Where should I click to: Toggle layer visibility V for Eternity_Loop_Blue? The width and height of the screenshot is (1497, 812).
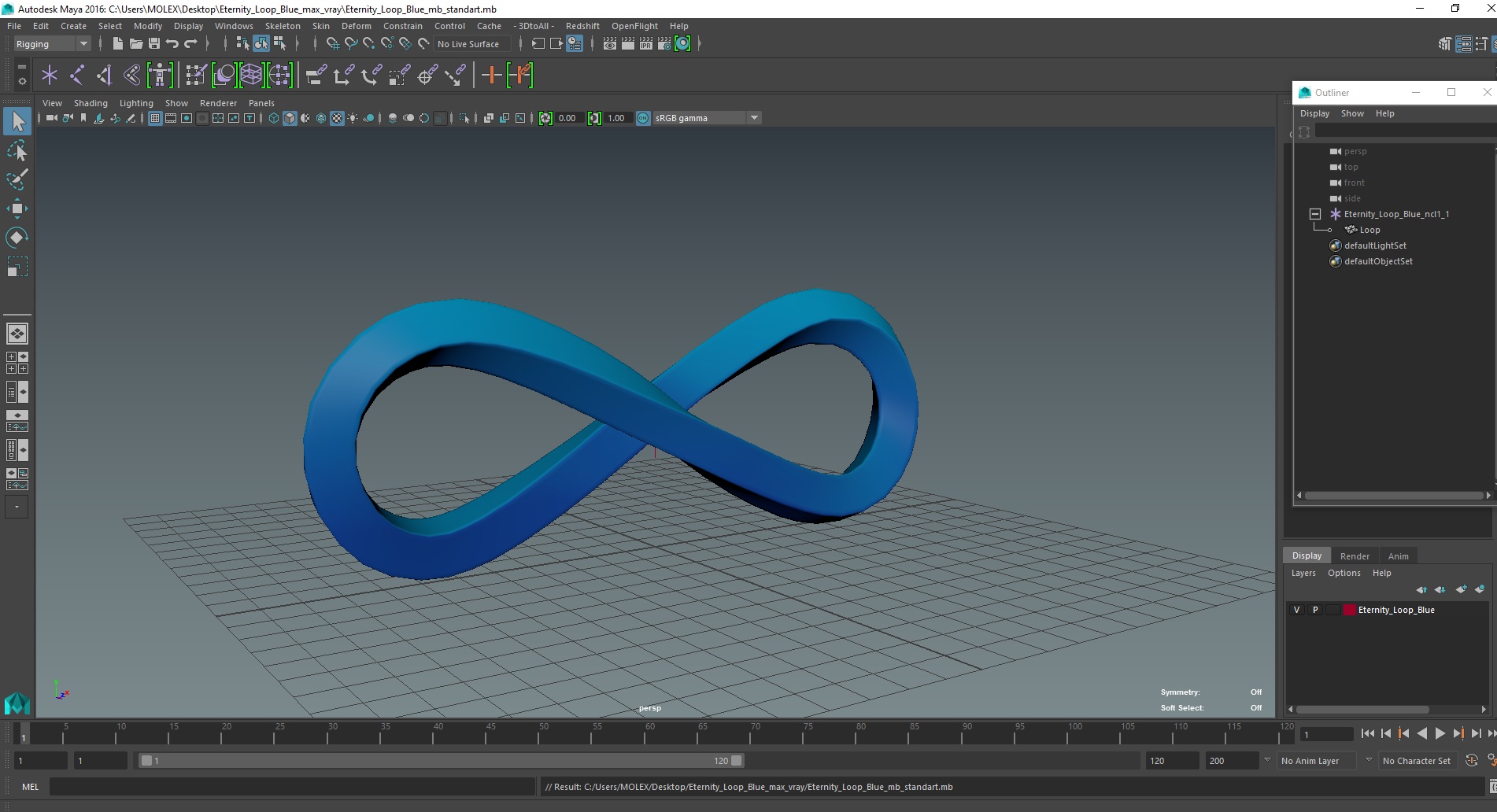(x=1296, y=610)
